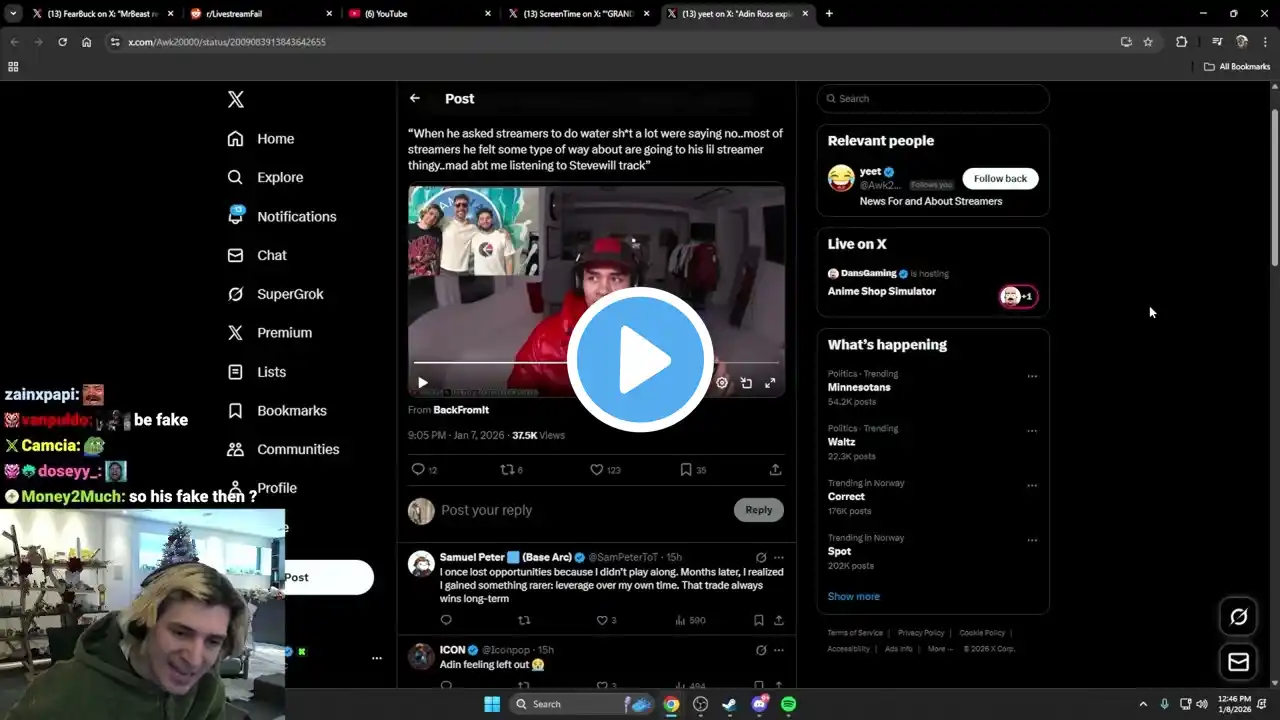Ask Grok about Samuel Peter's reply
The height and width of the screenshot is (720, 1280).
pos(761,557)
